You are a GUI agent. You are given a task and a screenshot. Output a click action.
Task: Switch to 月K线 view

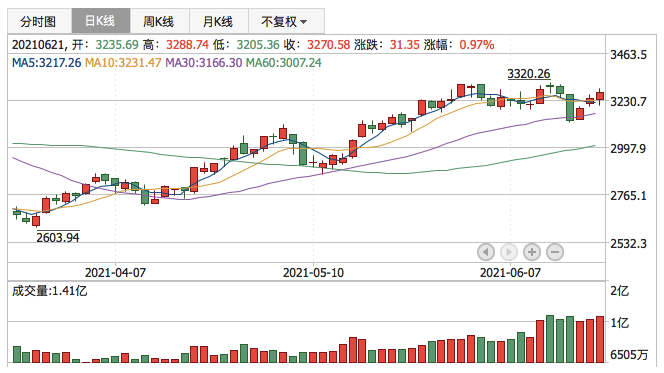(219, 21)
